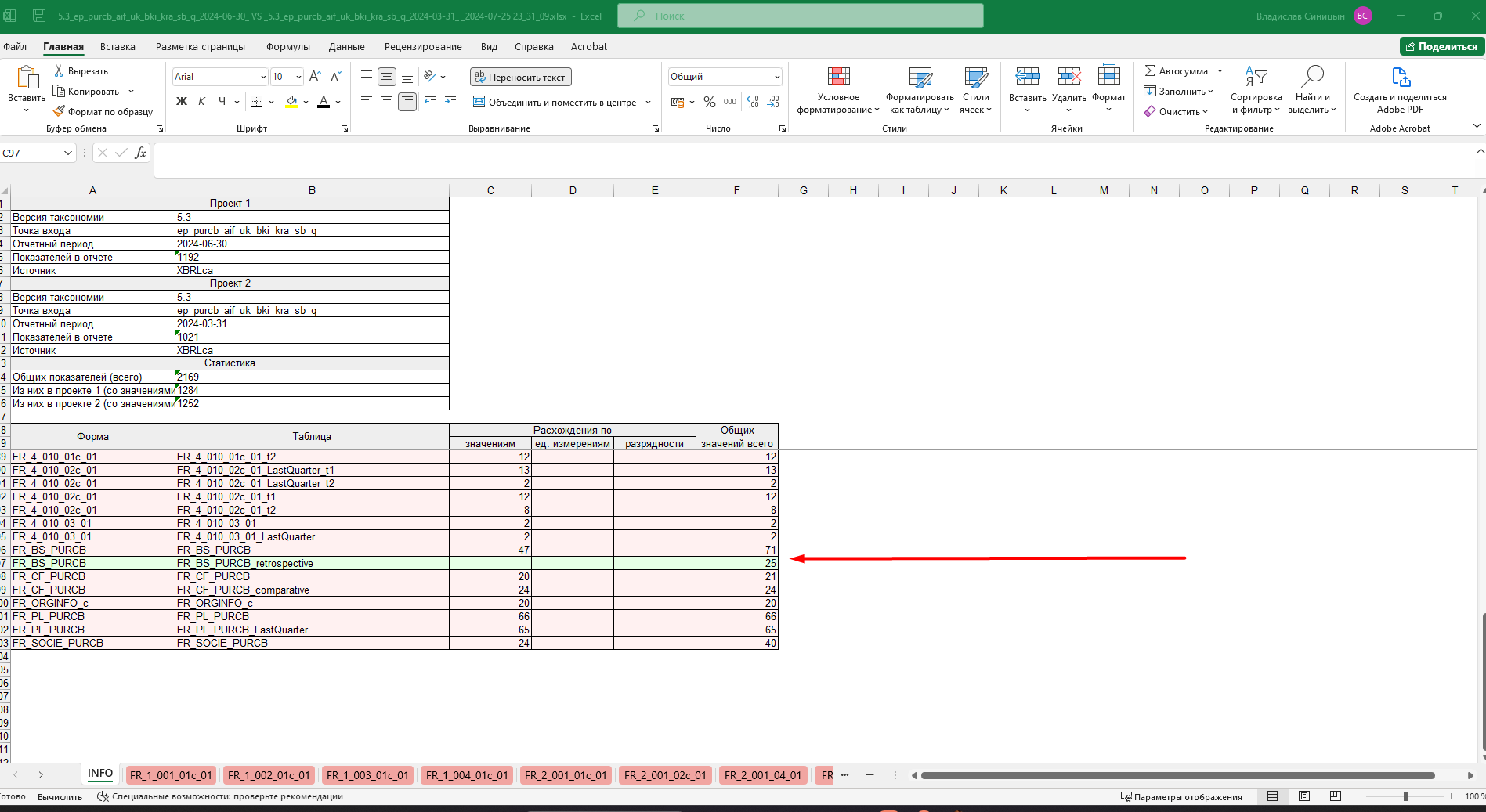1486x812 pixels.
Task: Cut selection with Вырезать scissors icon
Action: [59, 71]
